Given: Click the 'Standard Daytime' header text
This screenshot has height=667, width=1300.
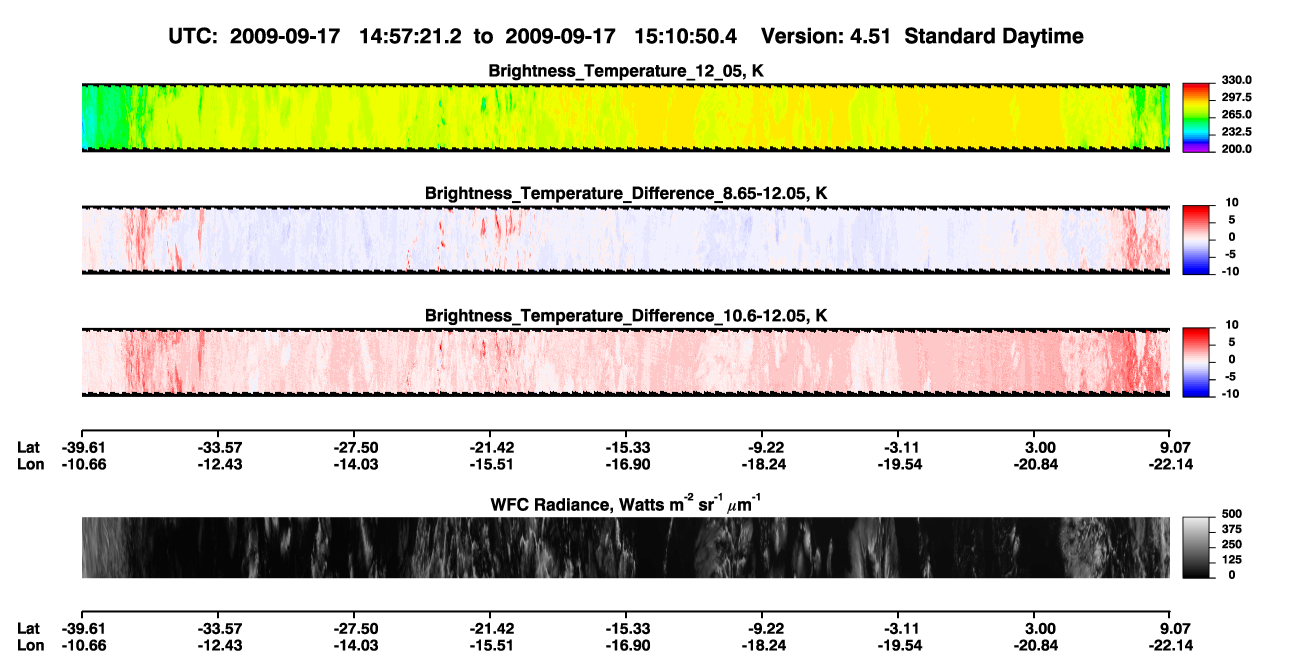Looking at the screenshot, I should click(994, 36).
